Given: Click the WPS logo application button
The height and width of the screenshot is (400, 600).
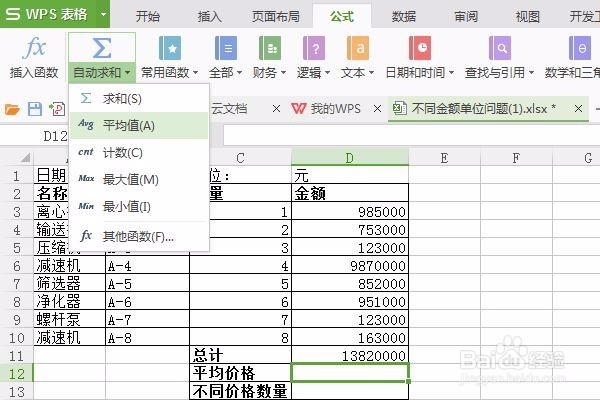Looking at the screenshot, I should (46, 14).
